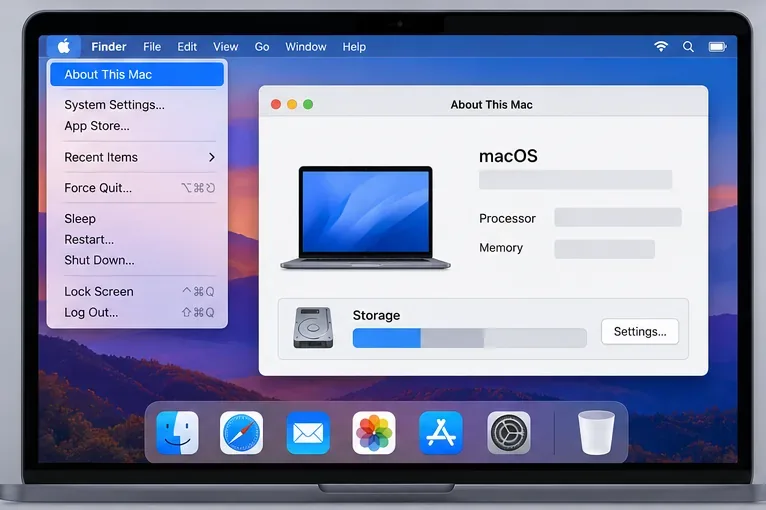Click the Processor label
This screenshot has height=510, width=766.
(507, 218)
